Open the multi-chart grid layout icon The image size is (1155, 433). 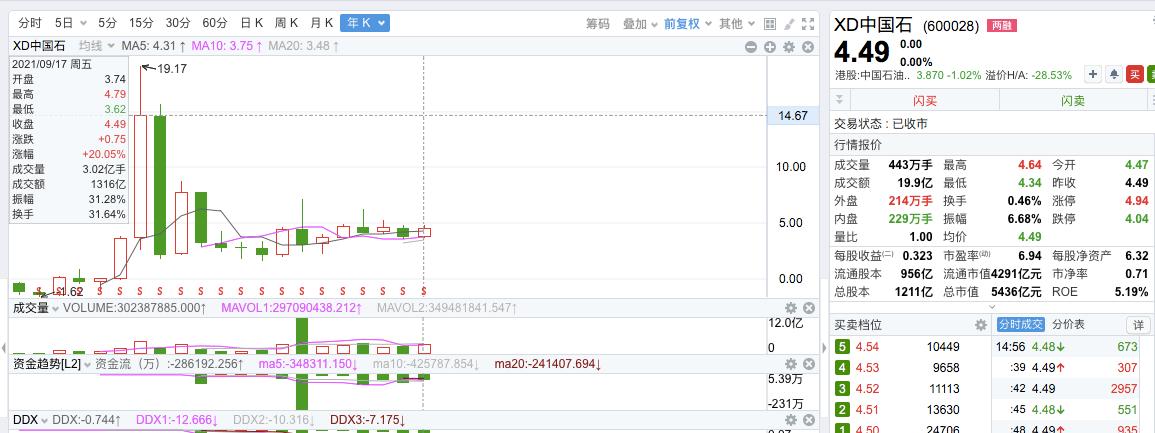770,24
